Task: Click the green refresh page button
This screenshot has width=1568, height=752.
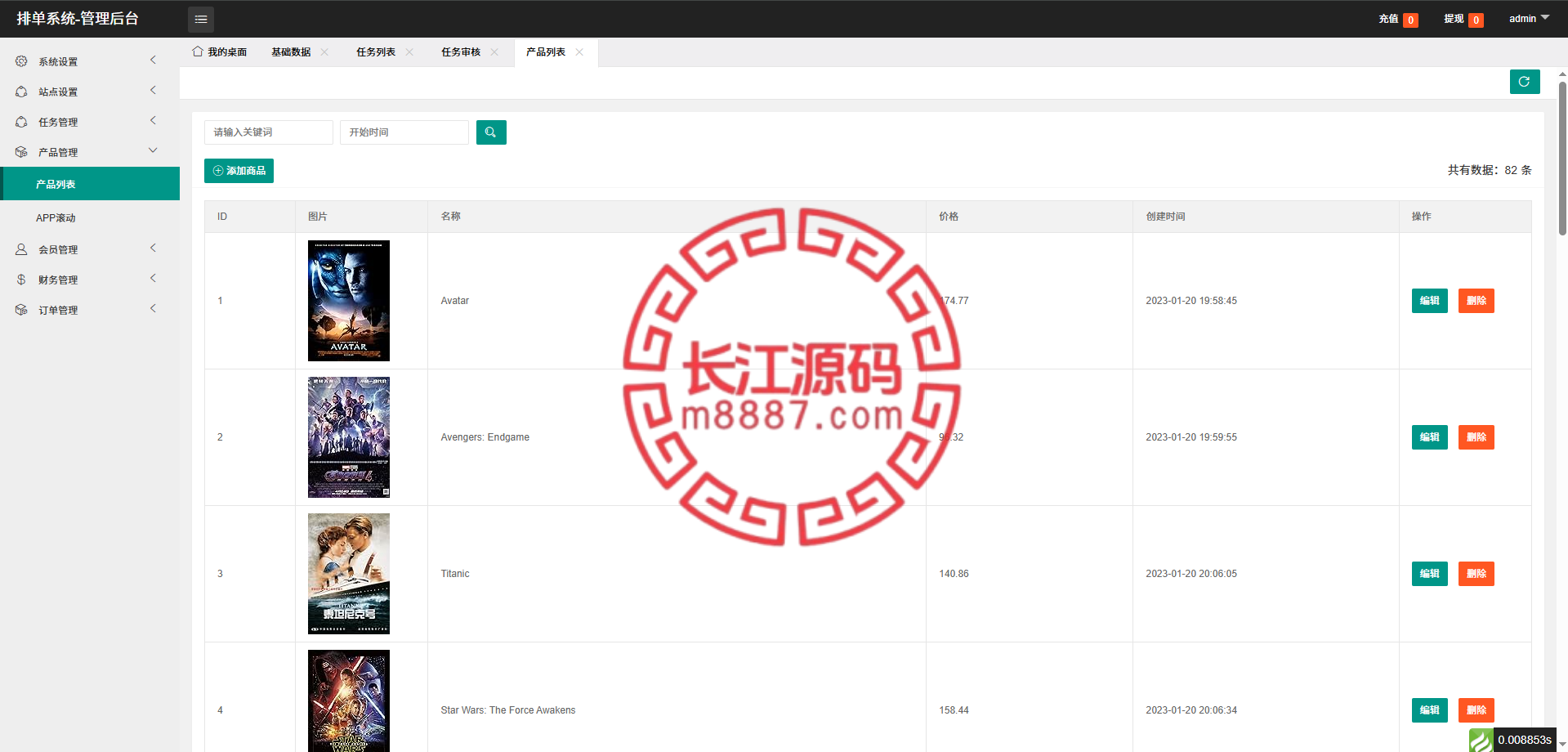Action: click(1525, 82)
